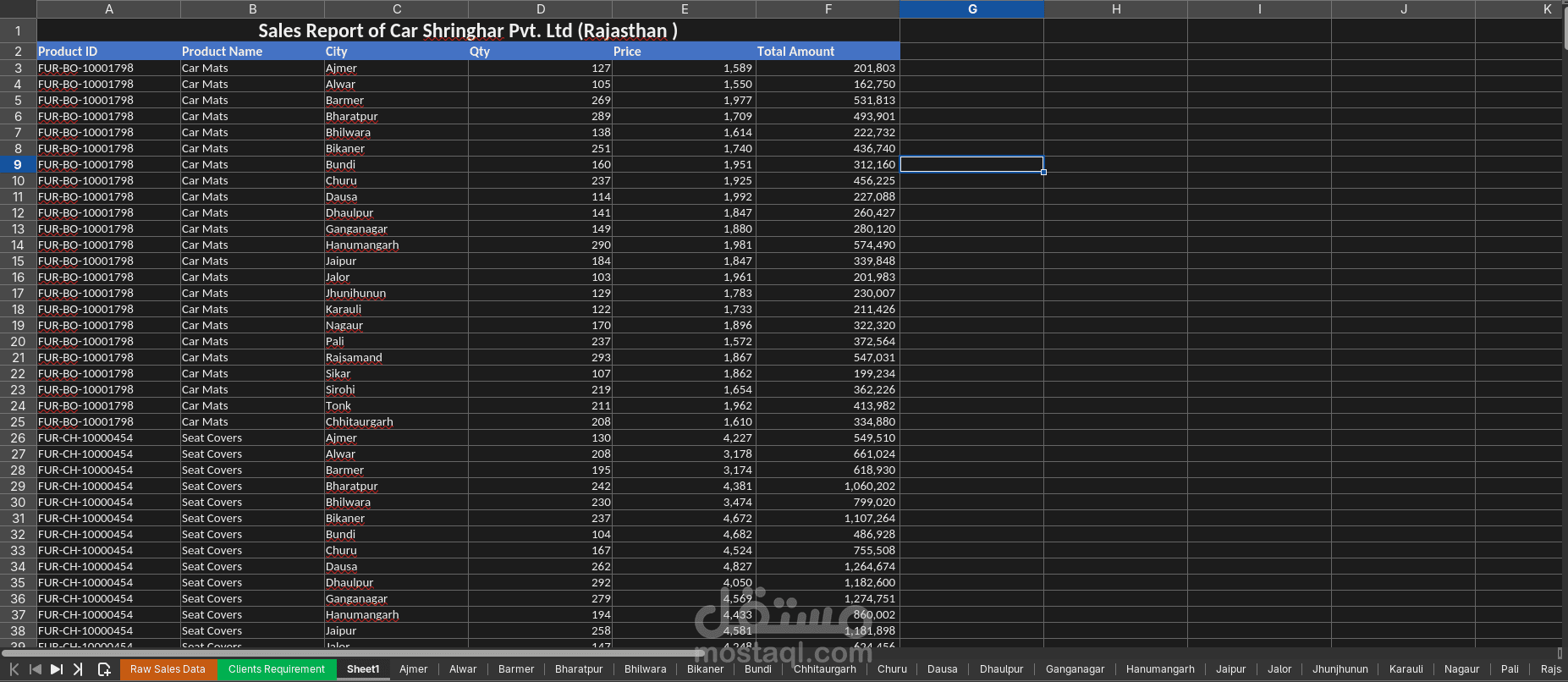Select the 'Car Mats' cell in row 12

253,213
